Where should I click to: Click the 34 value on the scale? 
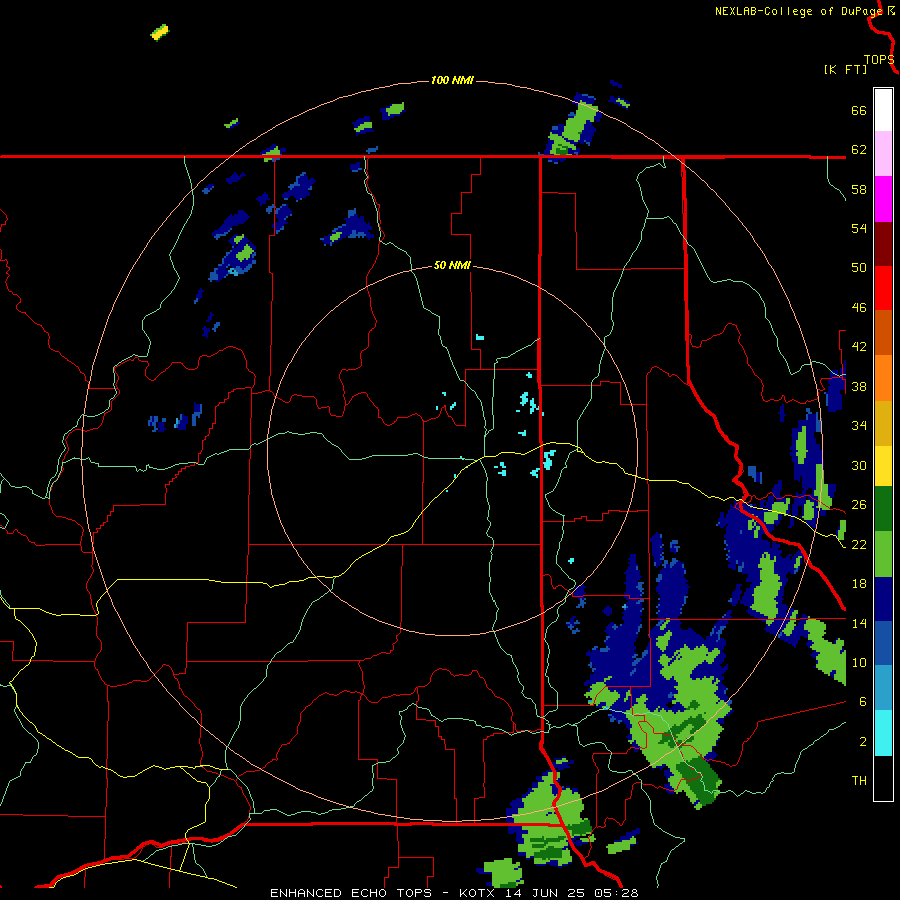point(859,426)
